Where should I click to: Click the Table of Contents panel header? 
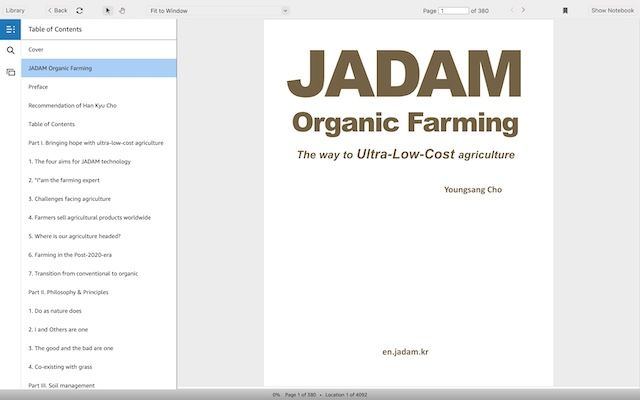point(55,29)
